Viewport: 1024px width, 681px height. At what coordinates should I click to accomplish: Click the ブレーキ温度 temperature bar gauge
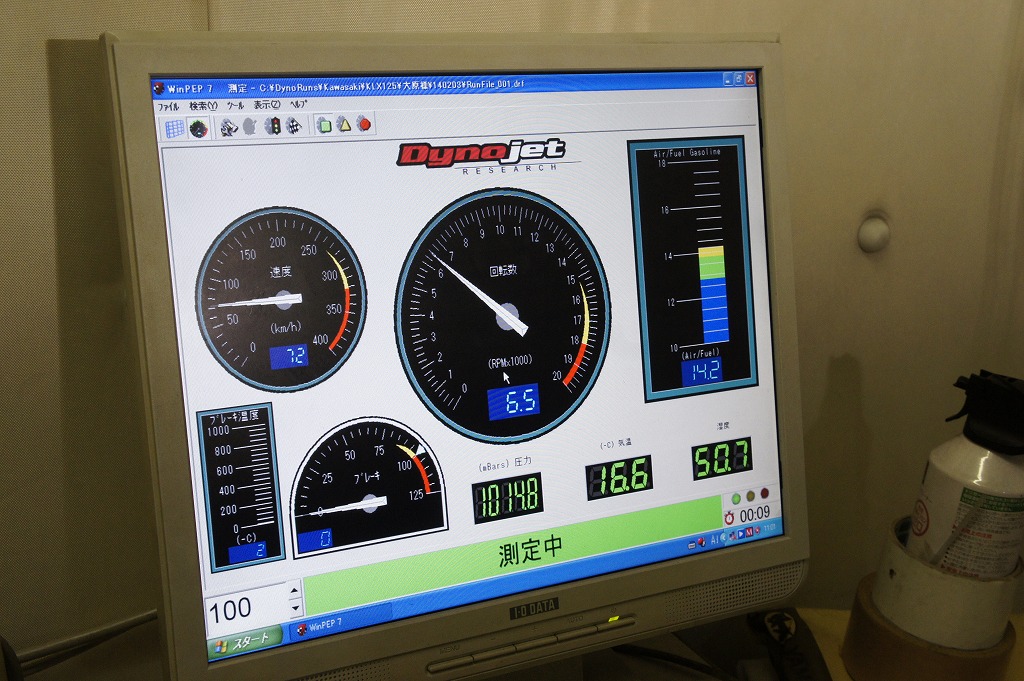click(x=241, y=486)
